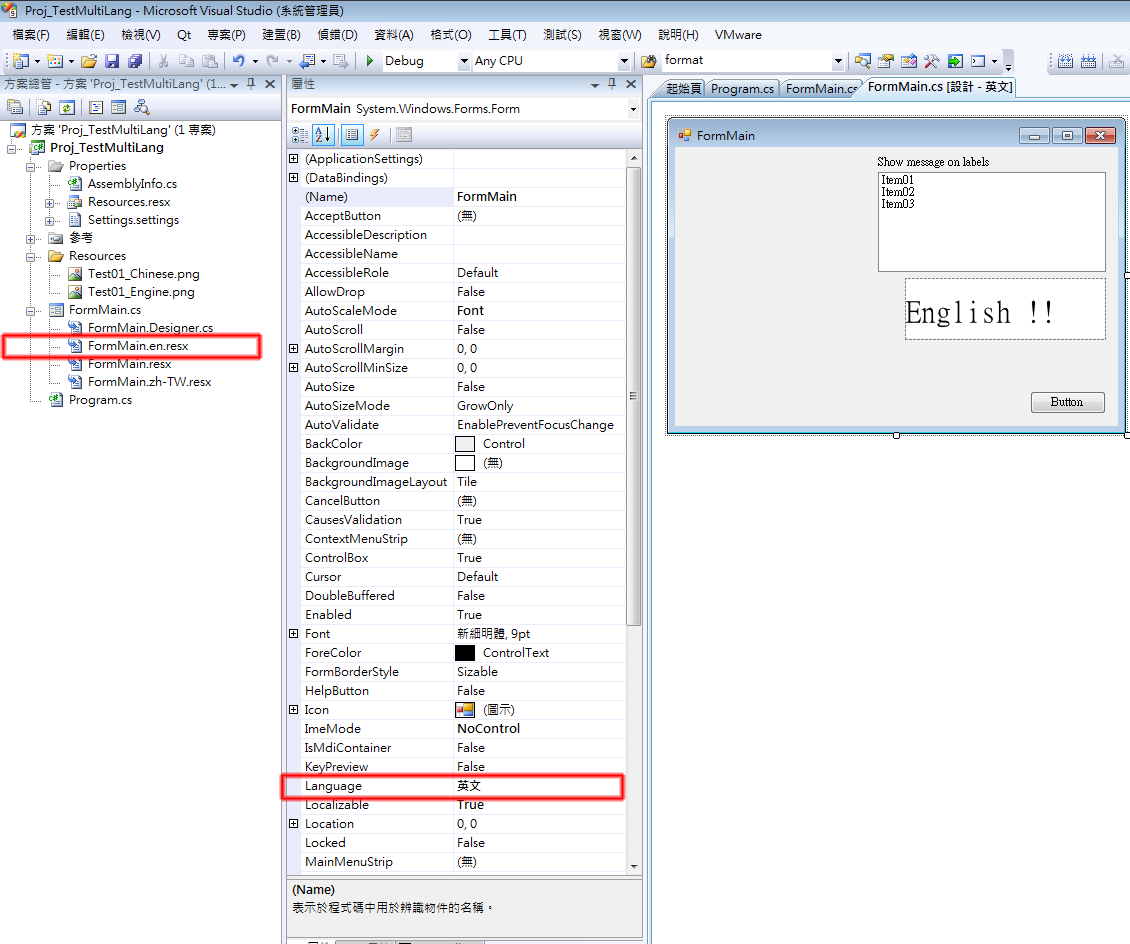Click the Navigate Backward icon
Screen dimensions: 1130x944
coord(308,61)
